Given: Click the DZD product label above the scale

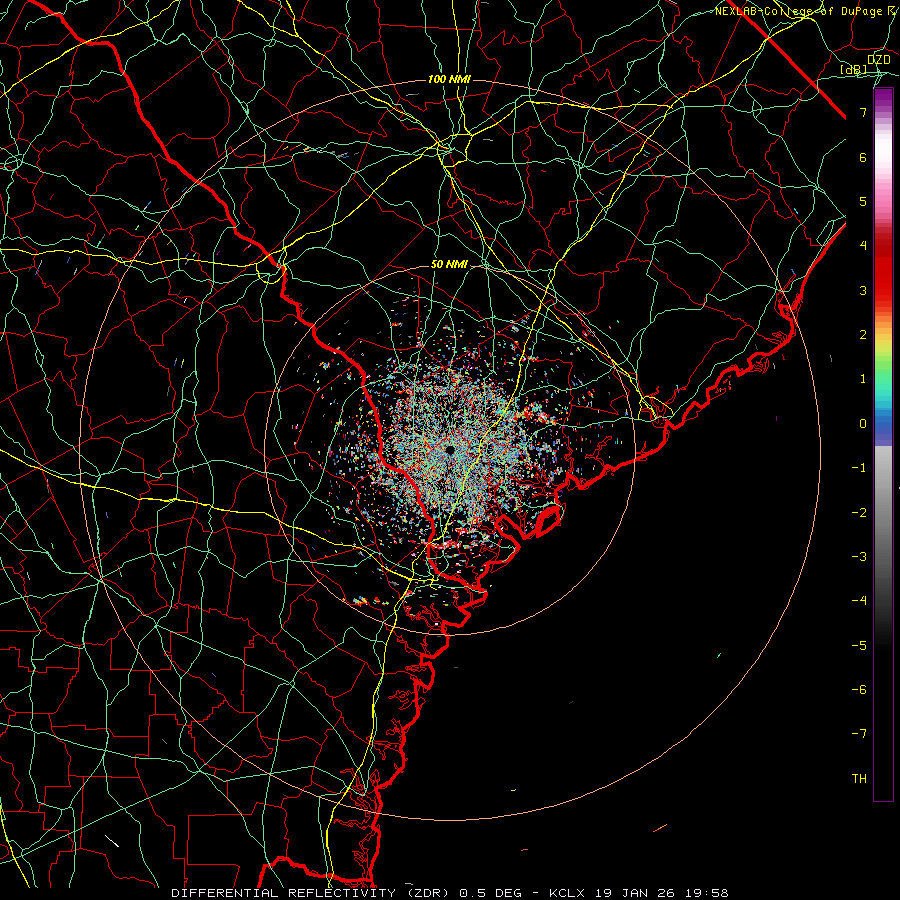Looking at the screenshot, I should point(879,60).
